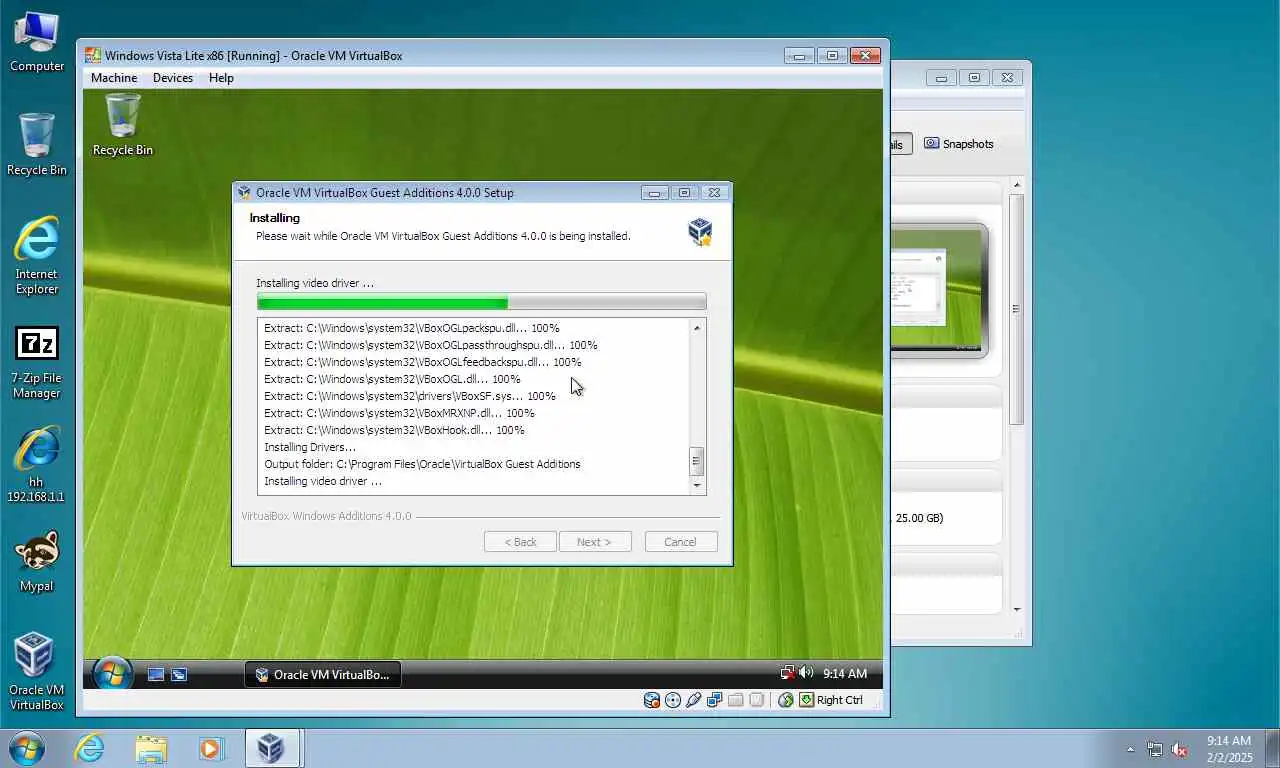Select Oracle VM VirtualBox desktop shortcut
This screenshot has width=1280, height=768.
37,672
